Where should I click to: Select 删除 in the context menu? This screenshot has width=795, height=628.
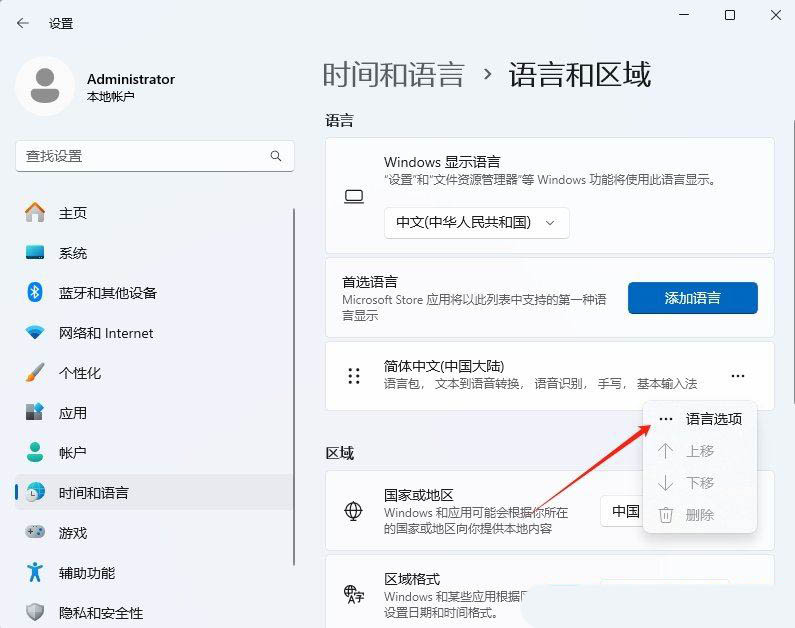point(700,515)
